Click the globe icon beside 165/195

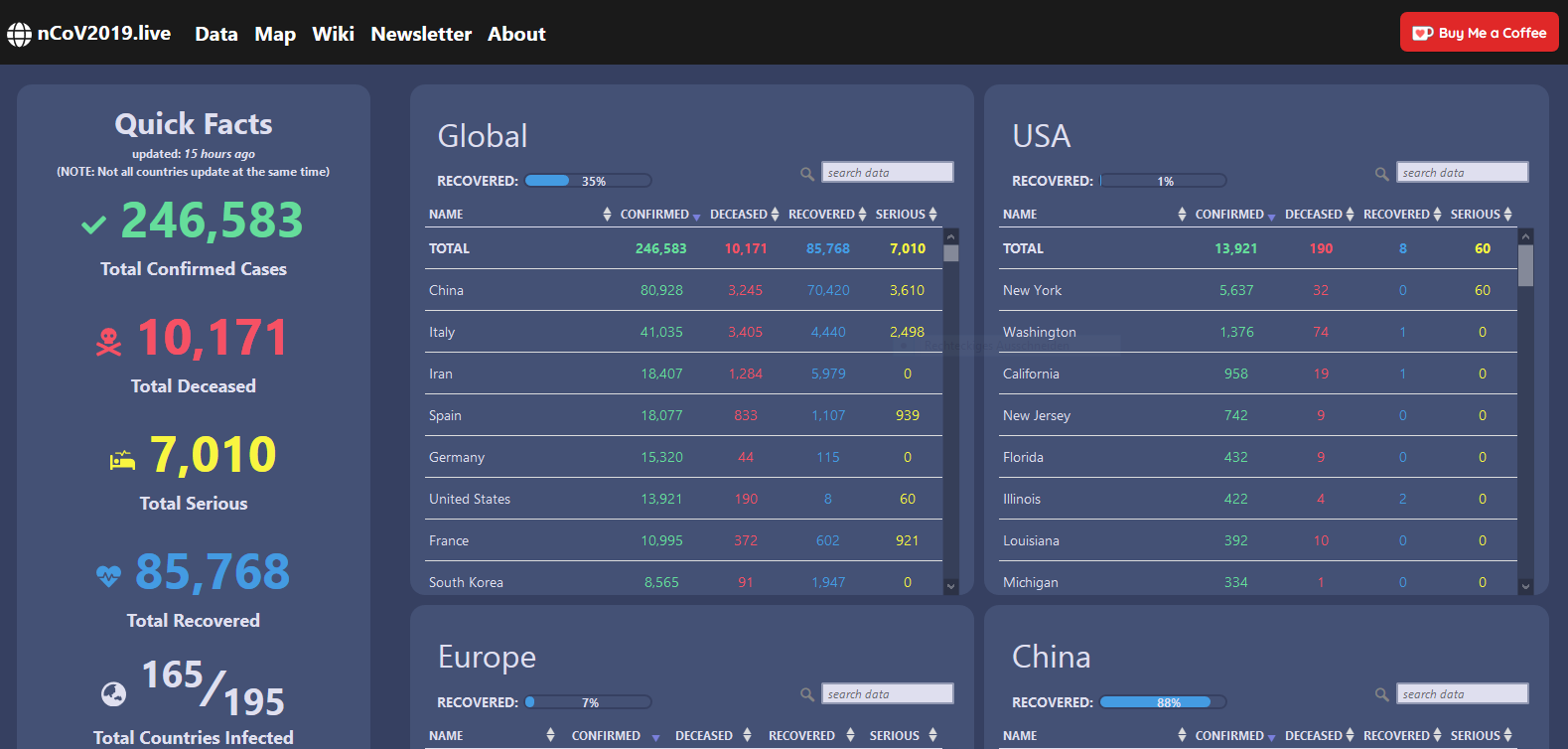(114, 693)
